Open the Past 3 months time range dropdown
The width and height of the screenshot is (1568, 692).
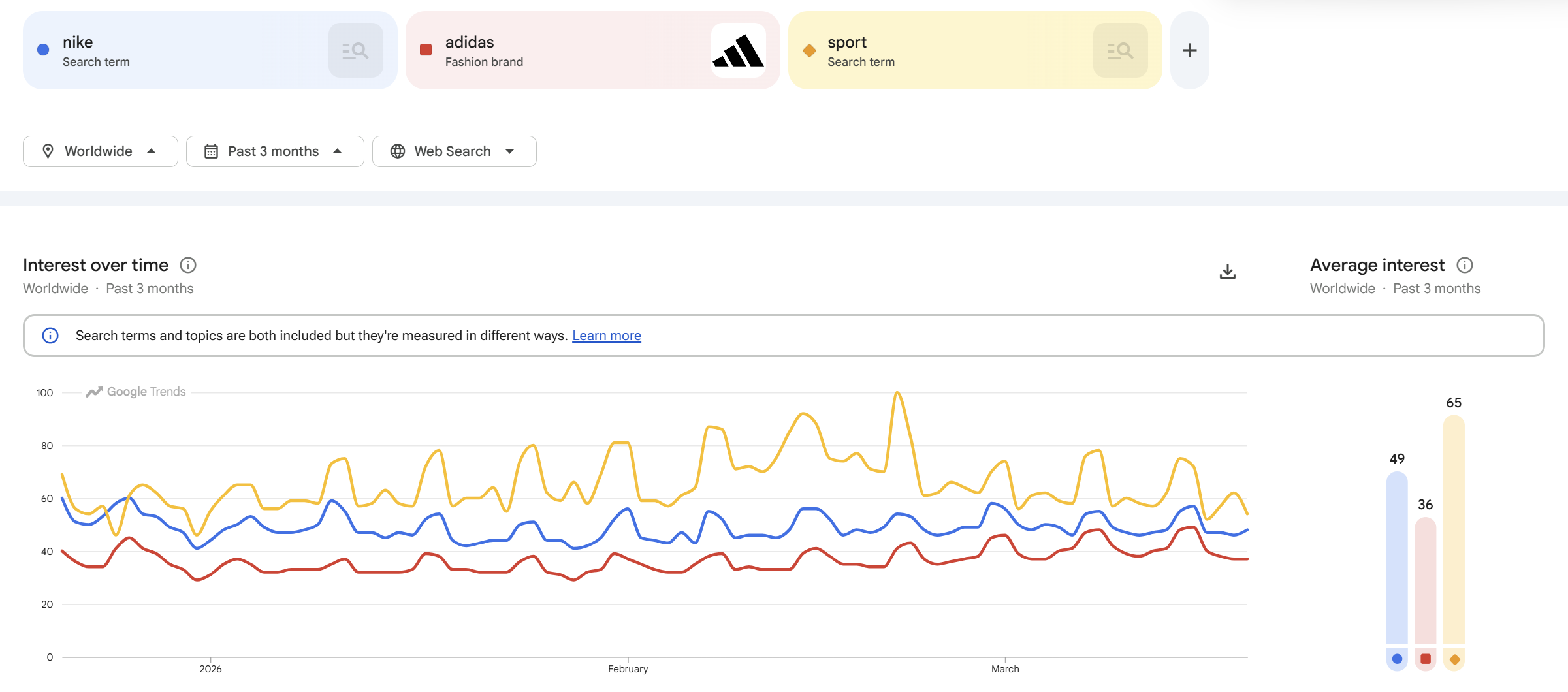274,151
